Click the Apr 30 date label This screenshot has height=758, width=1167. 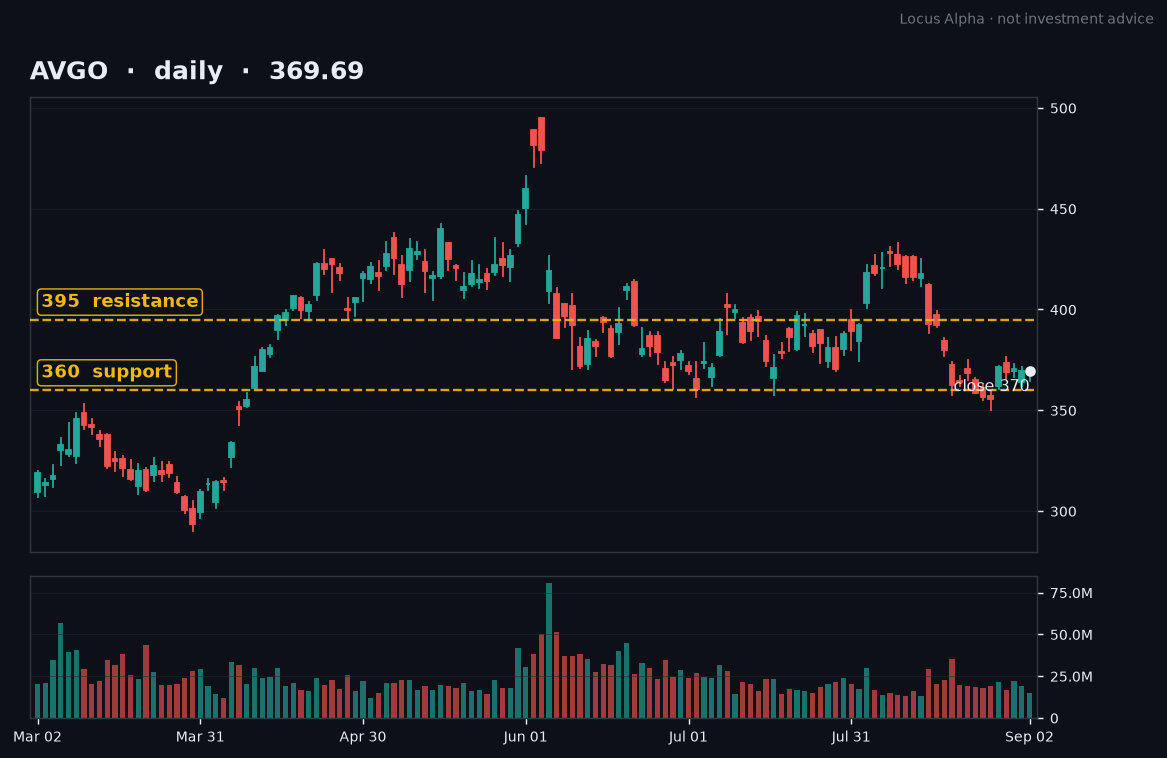(x=362, y=737)
